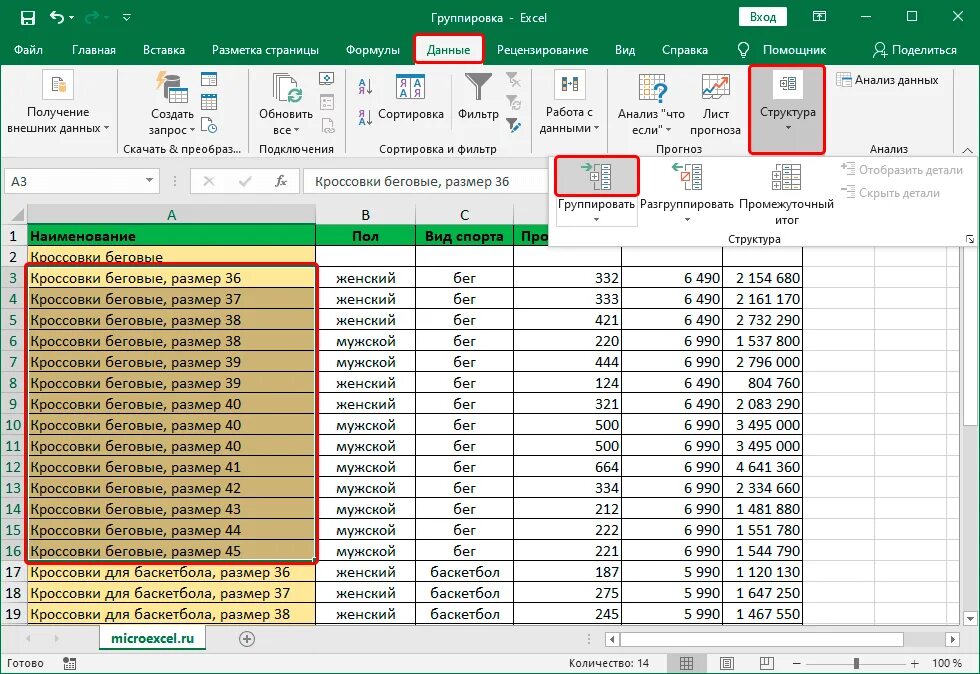Click the zoom slider handle
The image size is (980, 674).
coord(856,663)
